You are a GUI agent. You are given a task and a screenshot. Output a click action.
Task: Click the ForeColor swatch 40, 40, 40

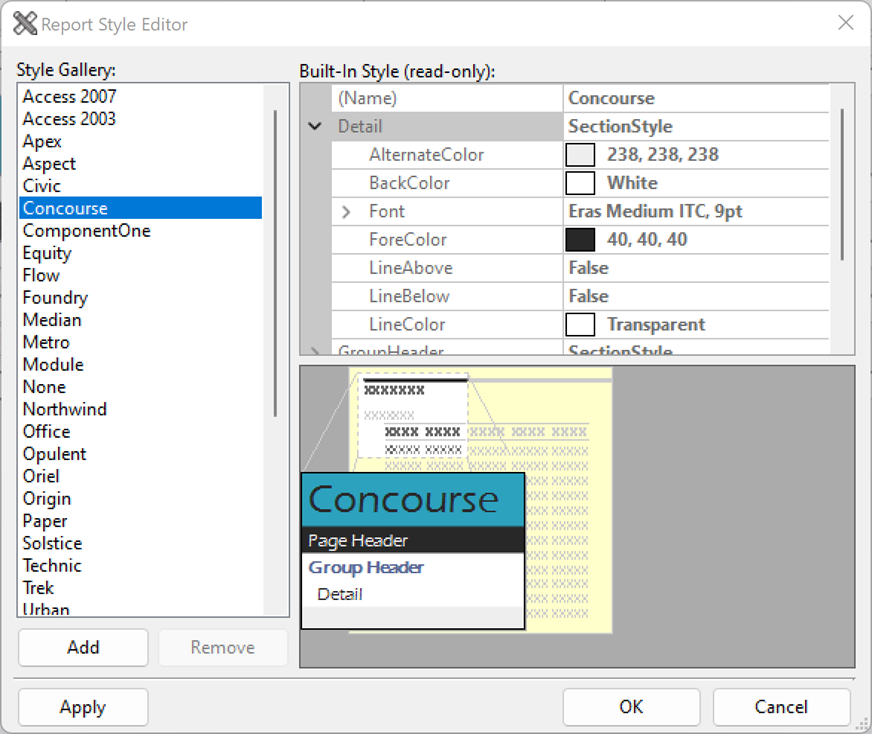(x=580, y=240)
